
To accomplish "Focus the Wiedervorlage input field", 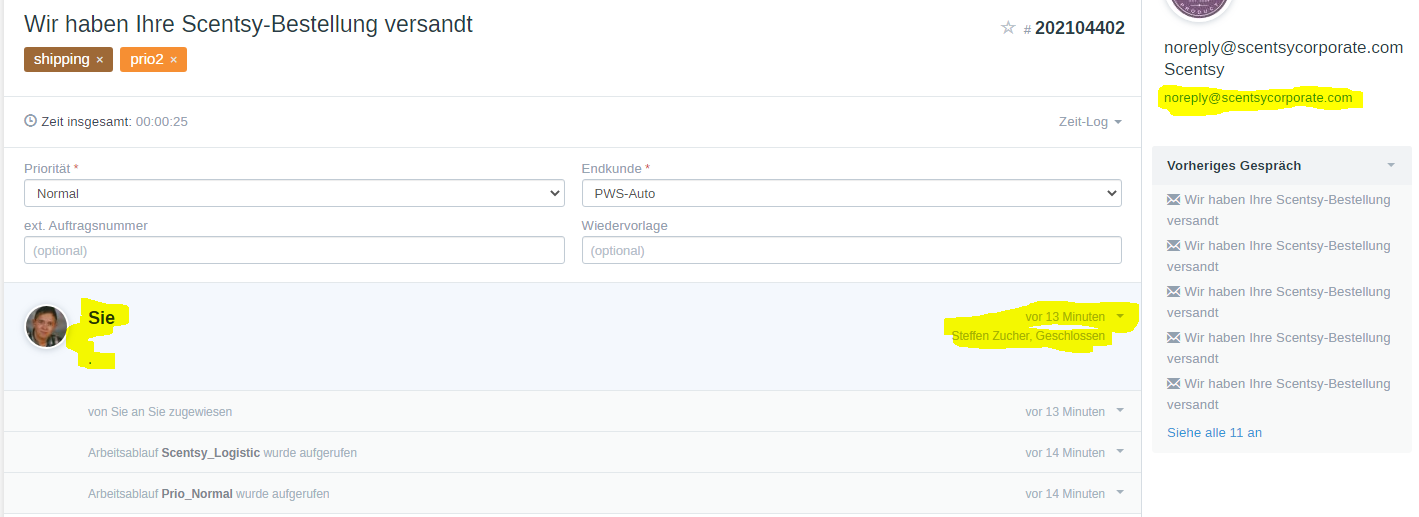I will pos(852,250).
